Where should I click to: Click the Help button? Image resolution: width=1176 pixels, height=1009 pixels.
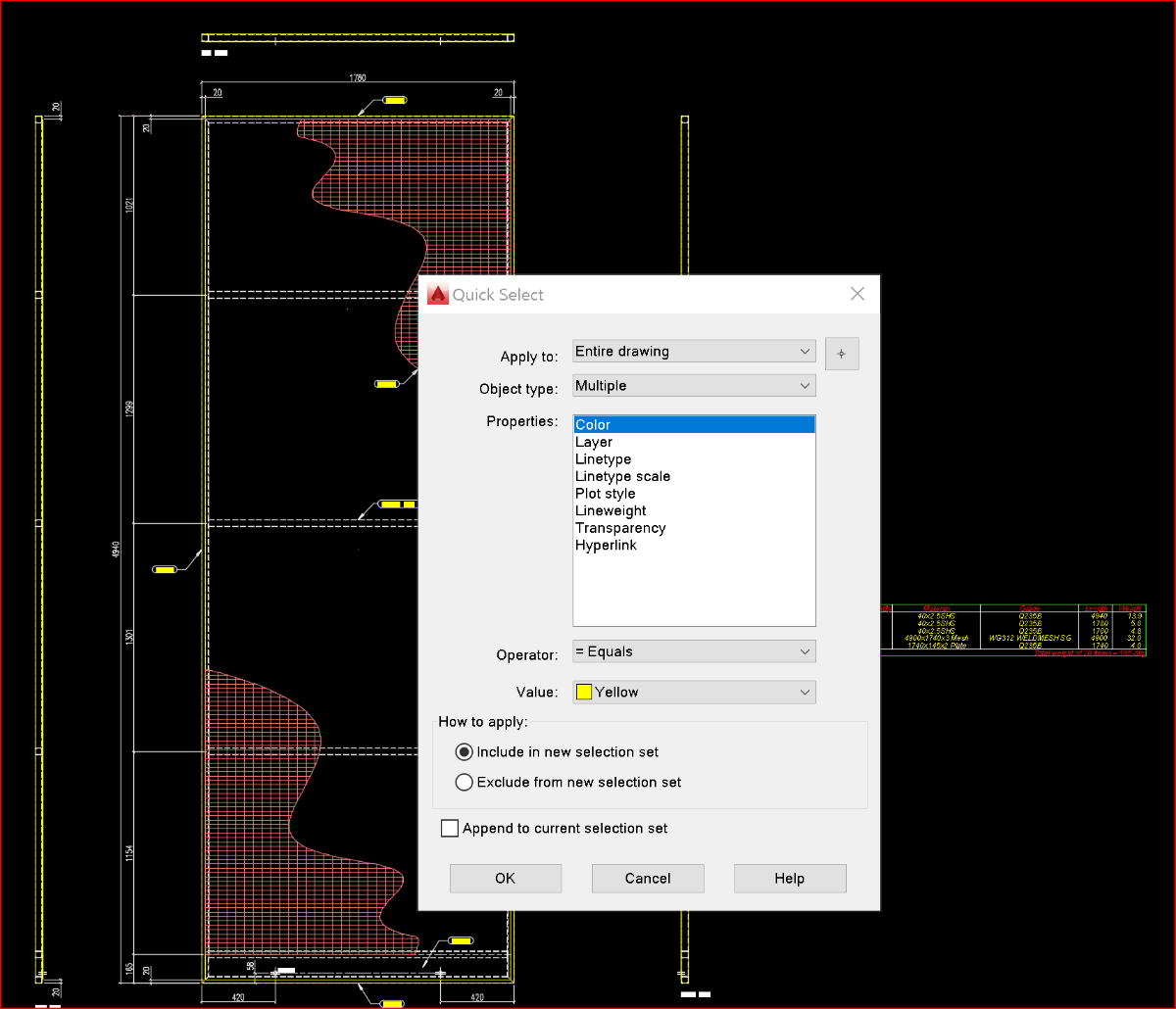point(789,879)
